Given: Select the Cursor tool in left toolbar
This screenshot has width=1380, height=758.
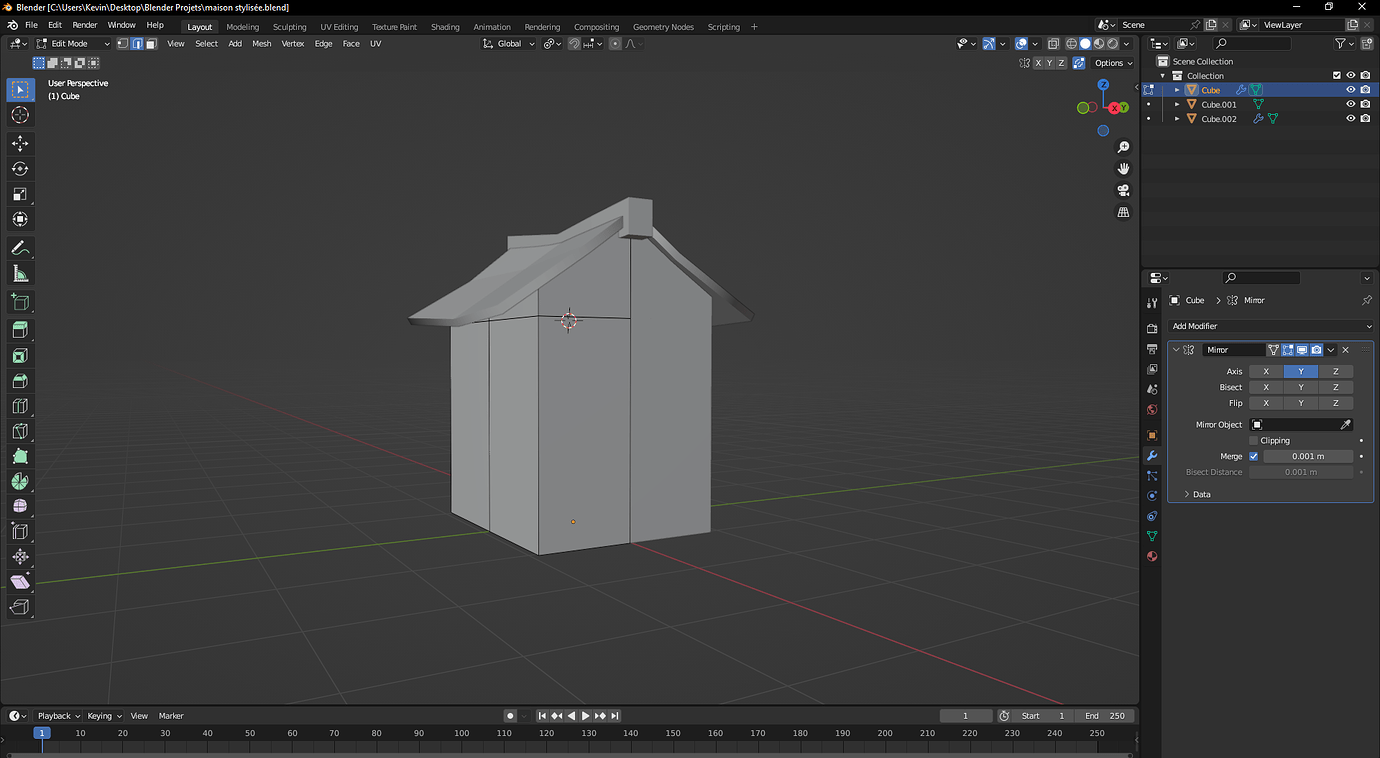Looking at the screenshot, I should [20, 115].
